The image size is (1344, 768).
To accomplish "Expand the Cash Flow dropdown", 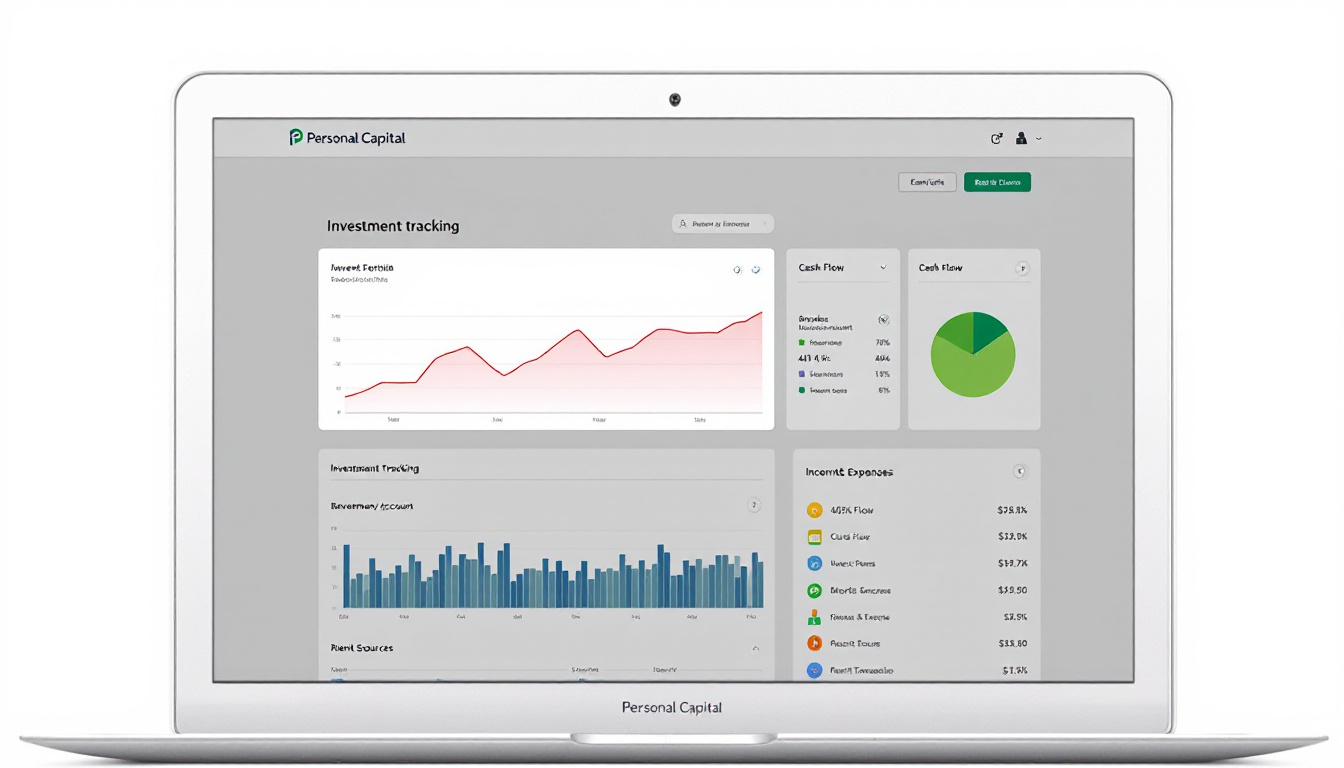I will click(x=884, y=267).
